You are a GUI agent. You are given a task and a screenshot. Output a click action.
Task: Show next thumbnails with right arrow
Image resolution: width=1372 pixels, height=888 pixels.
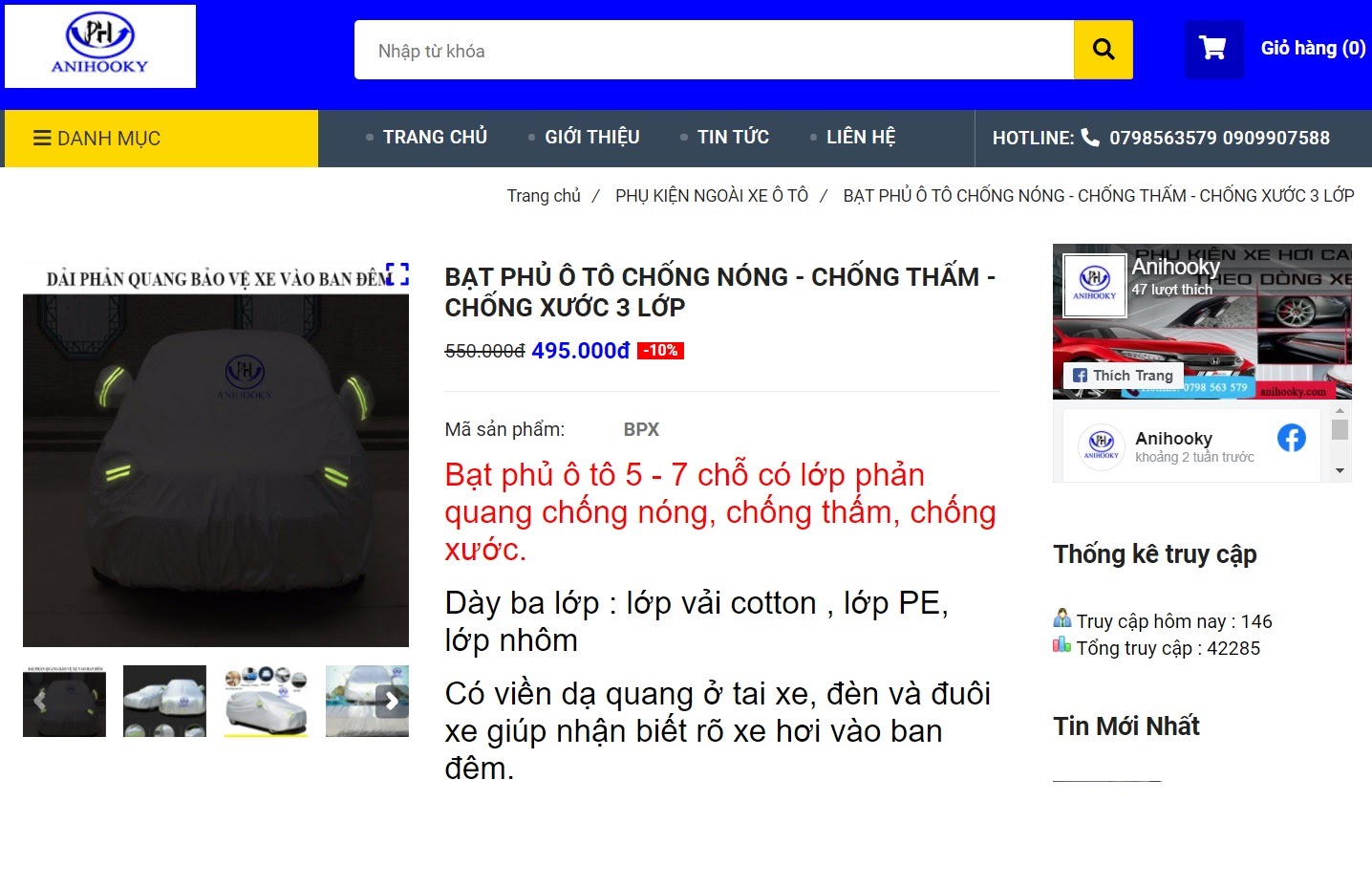(392, 701)
